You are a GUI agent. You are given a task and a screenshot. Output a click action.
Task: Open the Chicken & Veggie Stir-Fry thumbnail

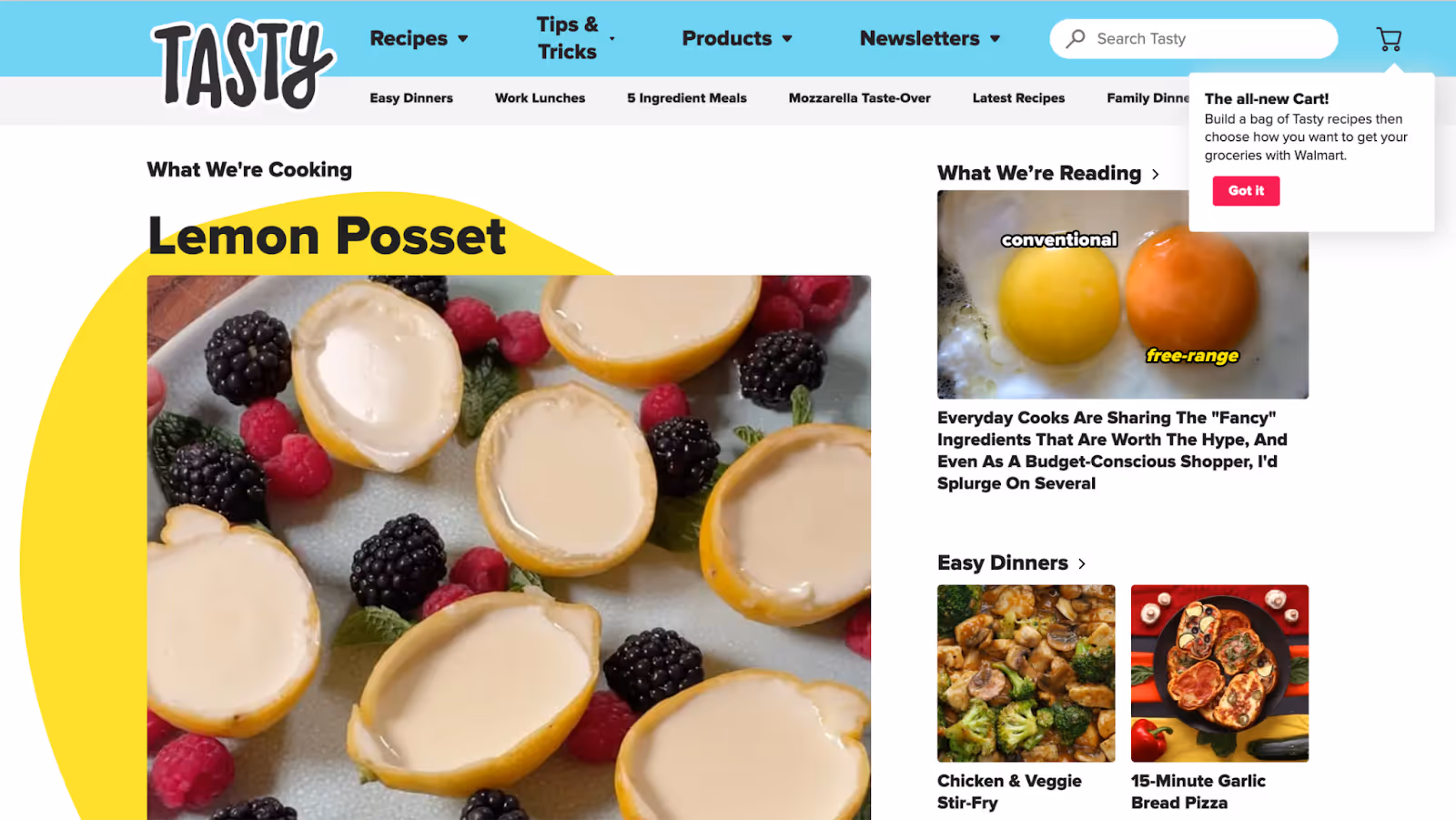click(x=1026, y=673)
